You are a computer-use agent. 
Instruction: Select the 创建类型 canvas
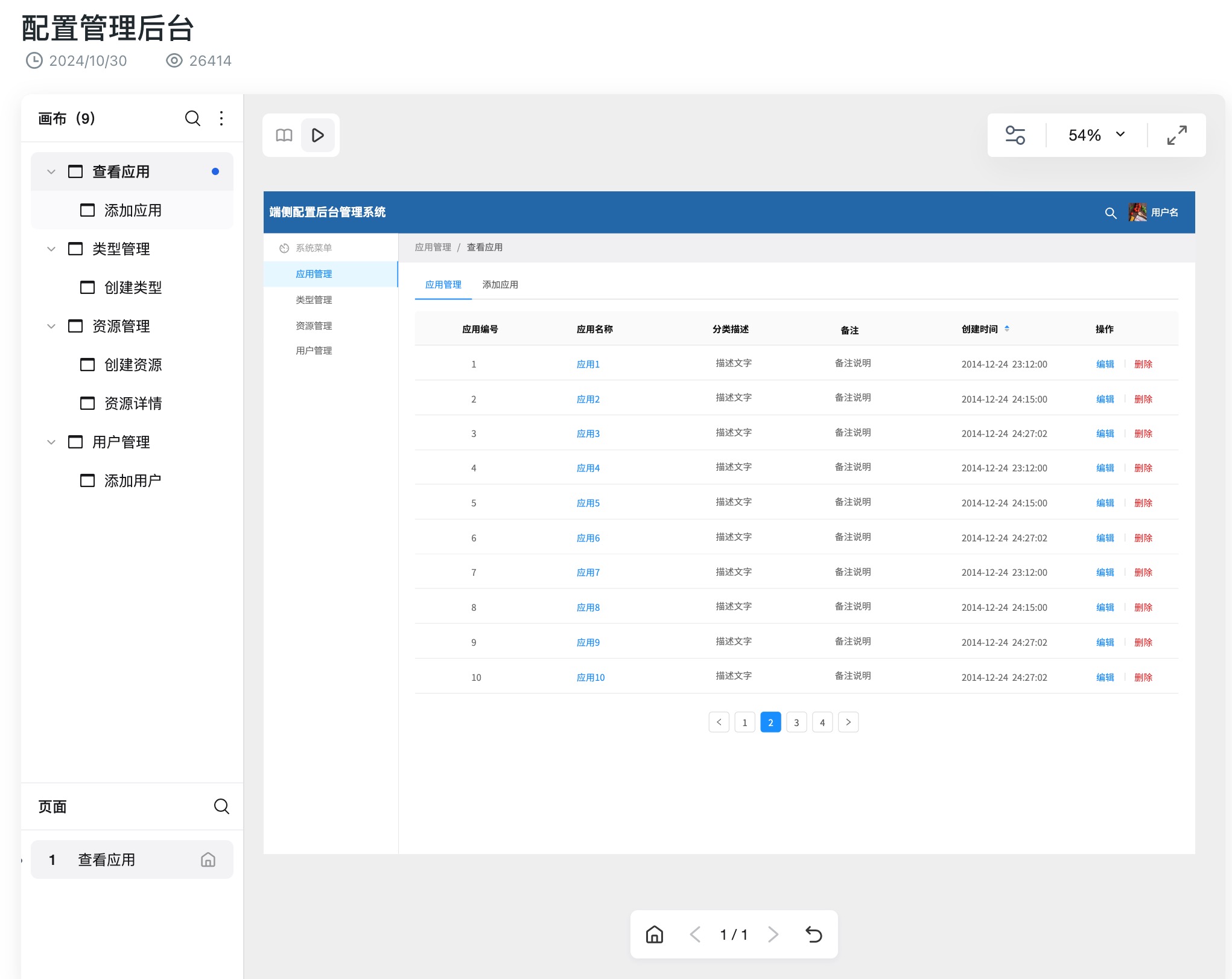[132, 287]
